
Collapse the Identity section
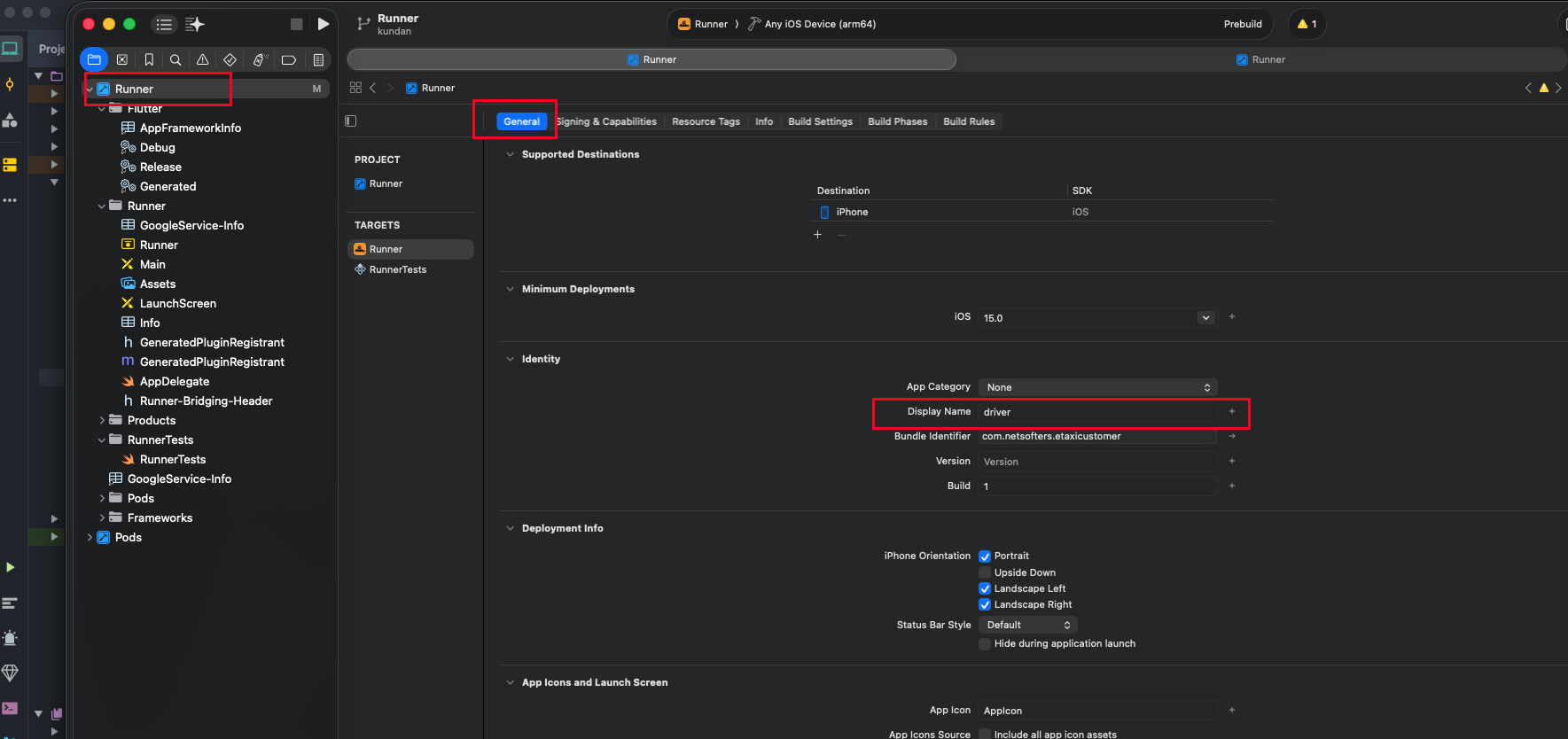tap(510, 359)
